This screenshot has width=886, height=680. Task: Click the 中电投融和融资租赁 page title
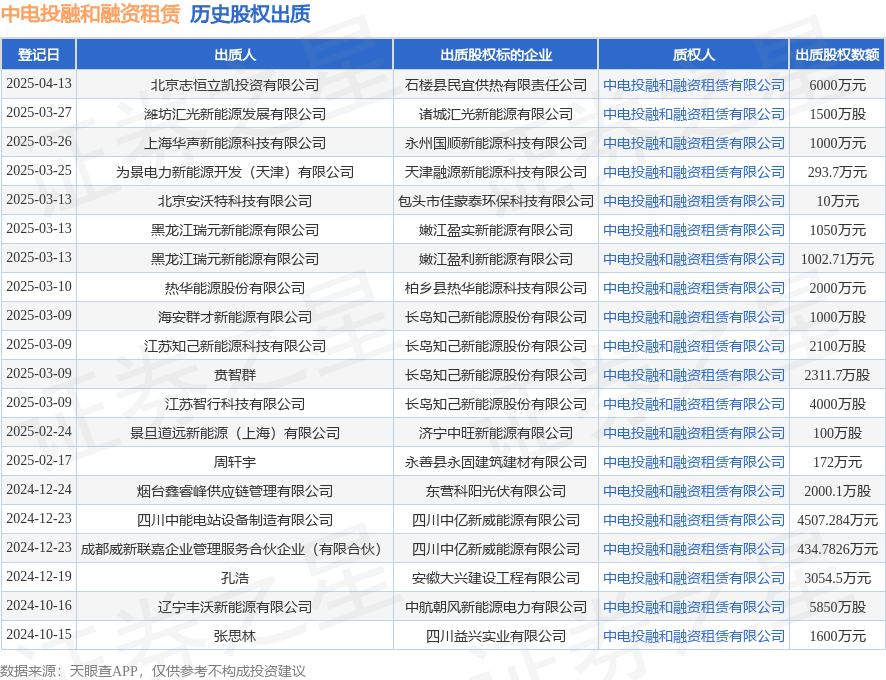point(90,14)
